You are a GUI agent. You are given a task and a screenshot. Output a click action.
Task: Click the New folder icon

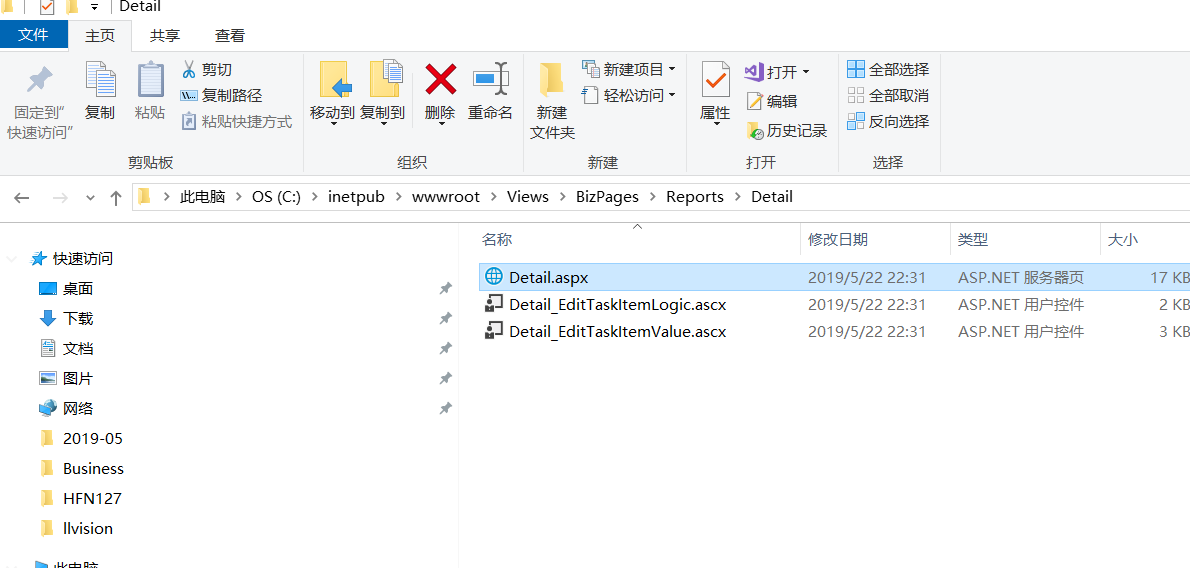(552, 80)
